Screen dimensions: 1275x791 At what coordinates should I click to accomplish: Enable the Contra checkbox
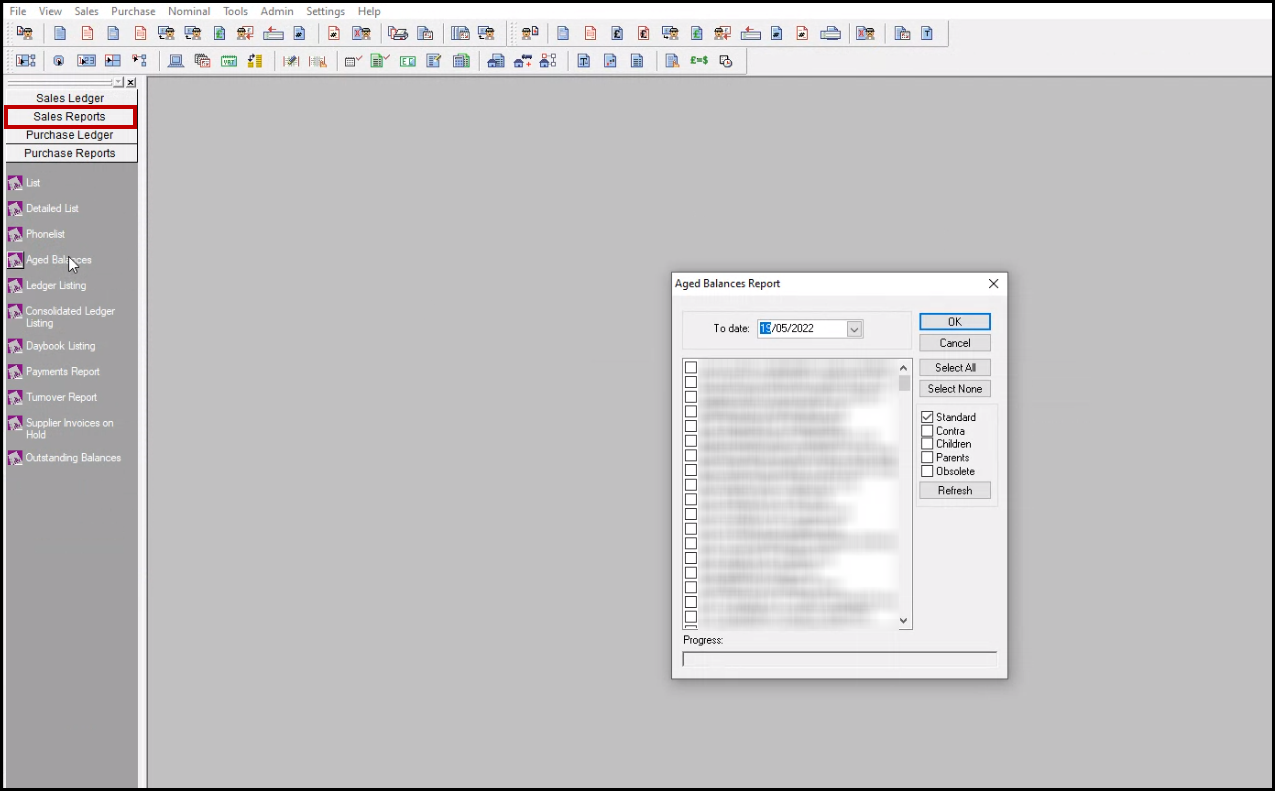pyautogui.click(x=927, y=431)
